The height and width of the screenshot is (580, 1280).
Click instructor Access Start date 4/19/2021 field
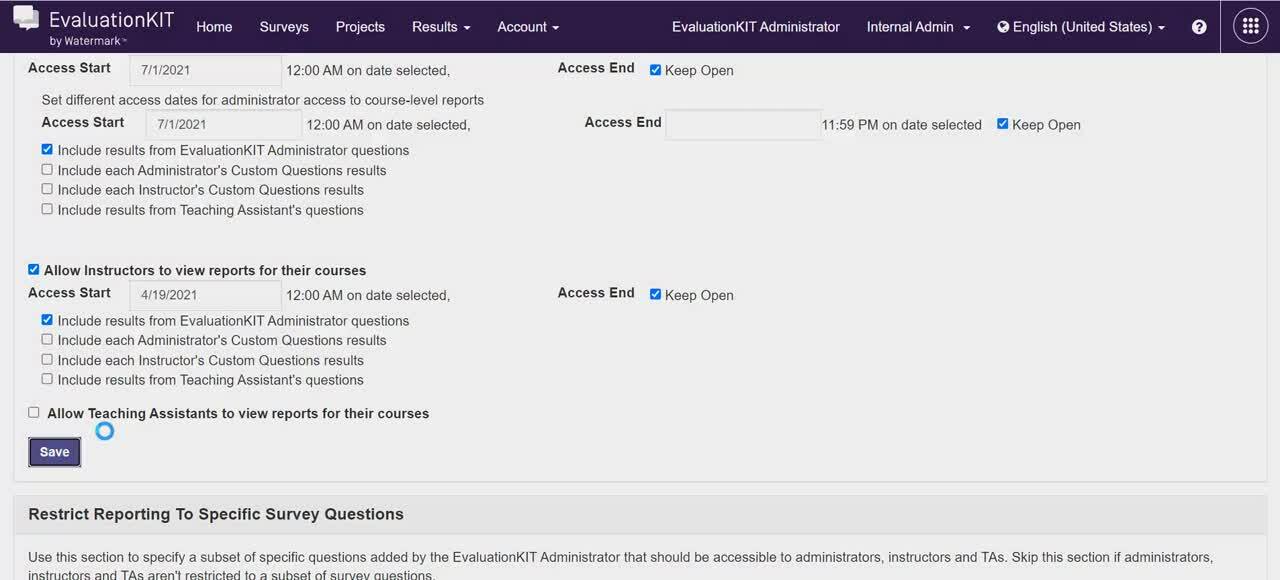coord(206,295)
